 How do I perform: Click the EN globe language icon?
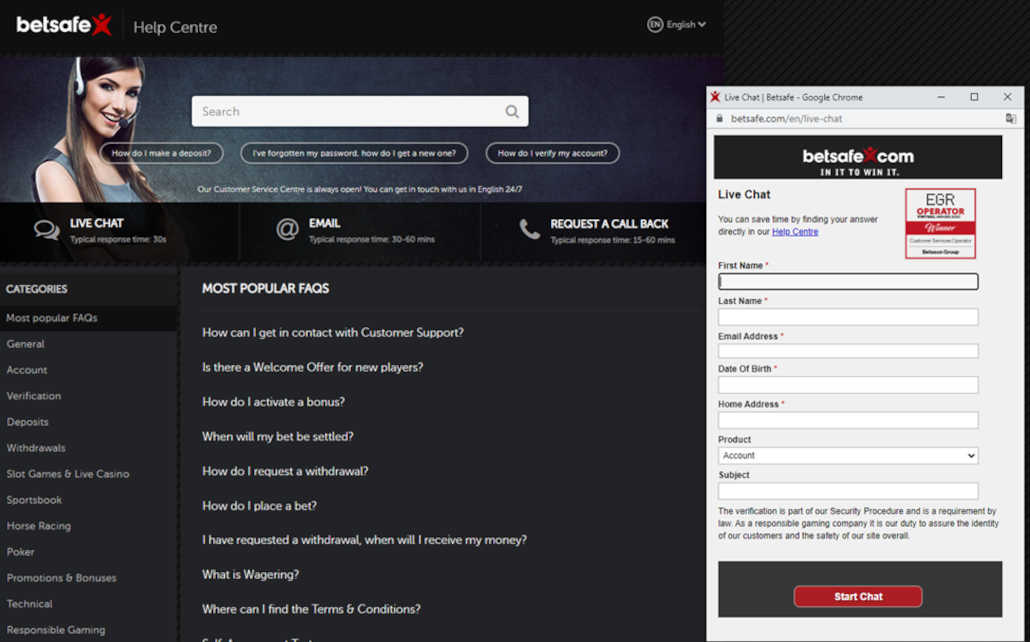point(654,25)
